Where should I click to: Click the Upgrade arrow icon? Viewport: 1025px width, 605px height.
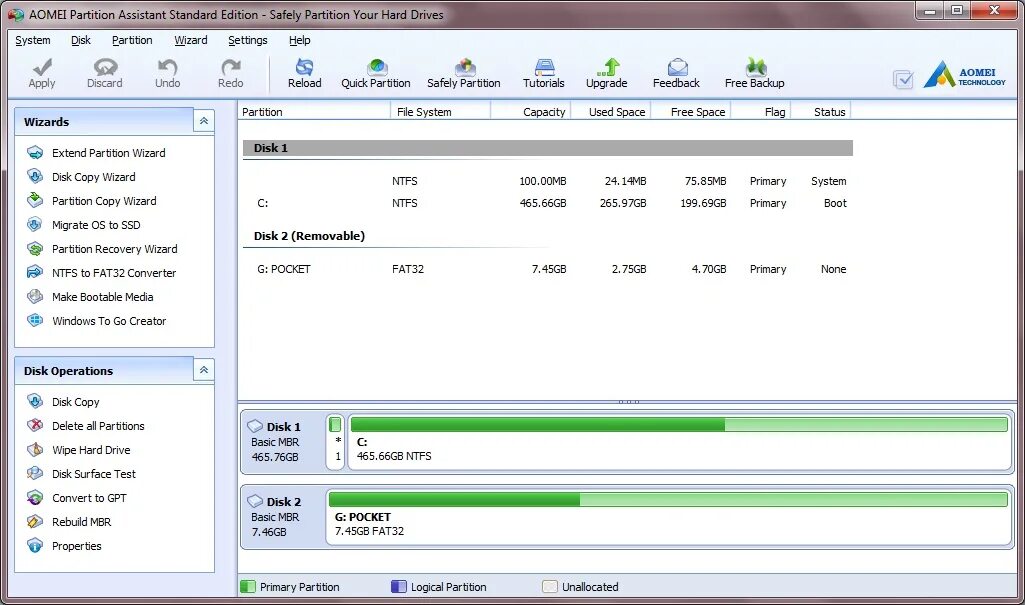coord(607,67)
